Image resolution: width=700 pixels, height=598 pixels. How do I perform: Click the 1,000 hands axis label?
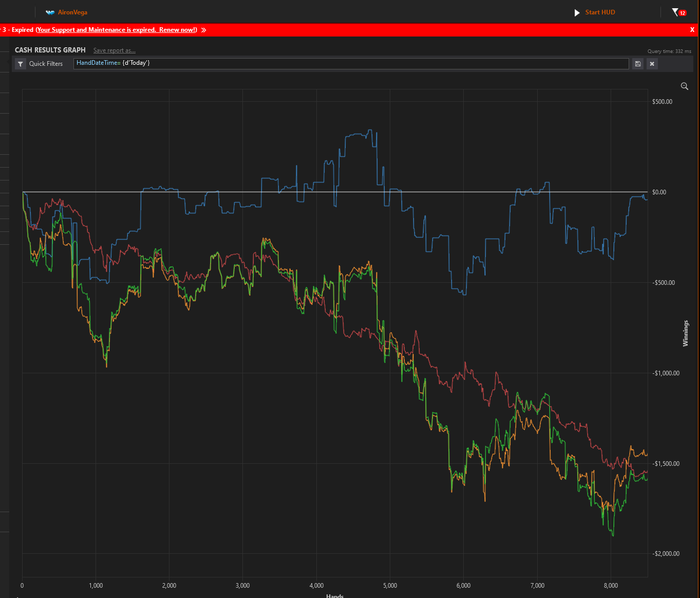coord(96,586)
